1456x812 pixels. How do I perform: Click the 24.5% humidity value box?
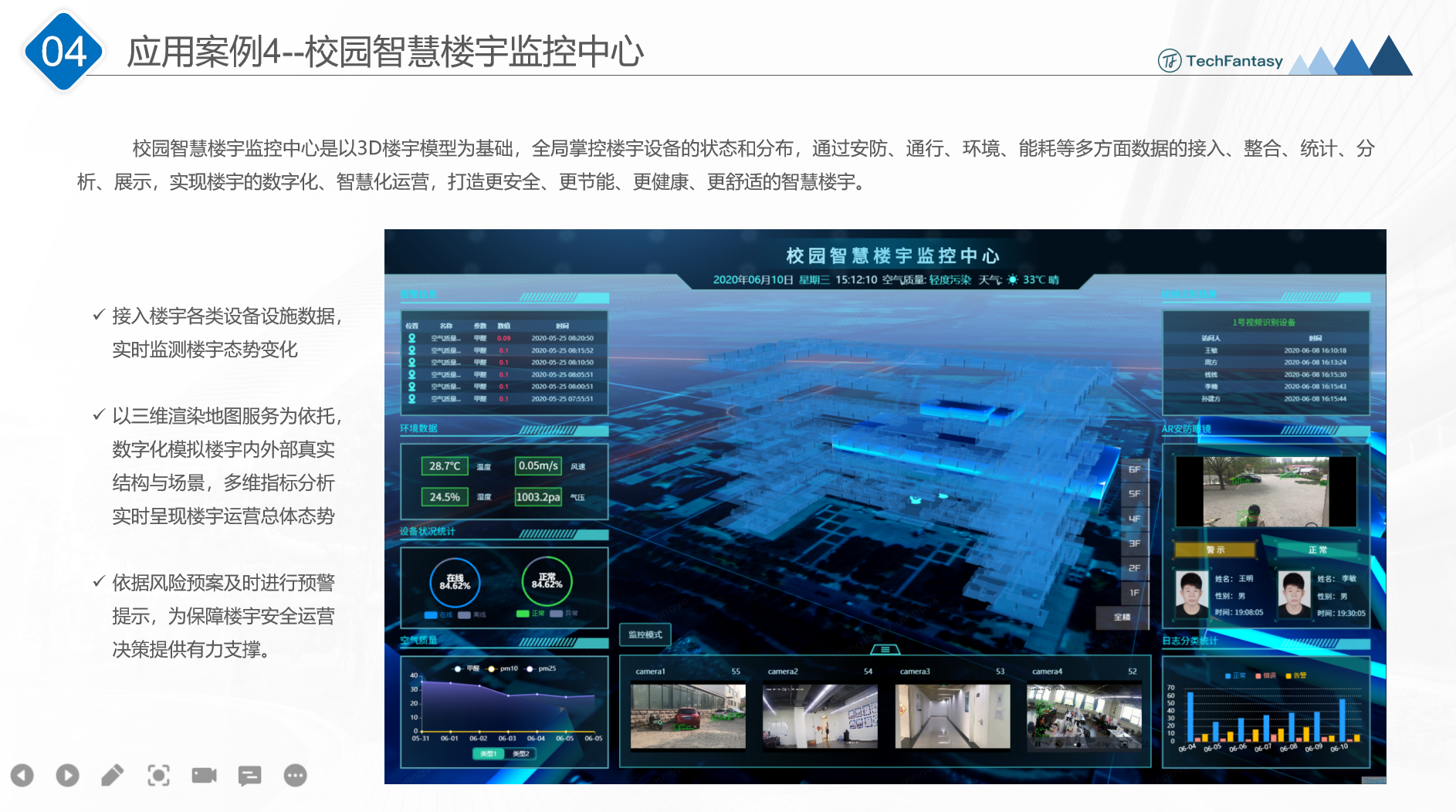pyautogui.click(x=445, y=497)
